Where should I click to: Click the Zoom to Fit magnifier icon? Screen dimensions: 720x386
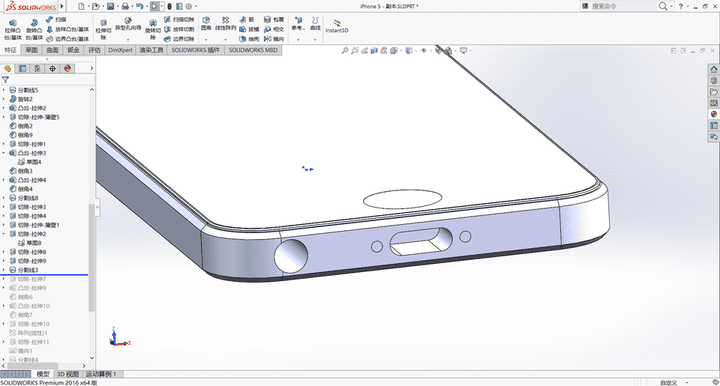(344, 50)
